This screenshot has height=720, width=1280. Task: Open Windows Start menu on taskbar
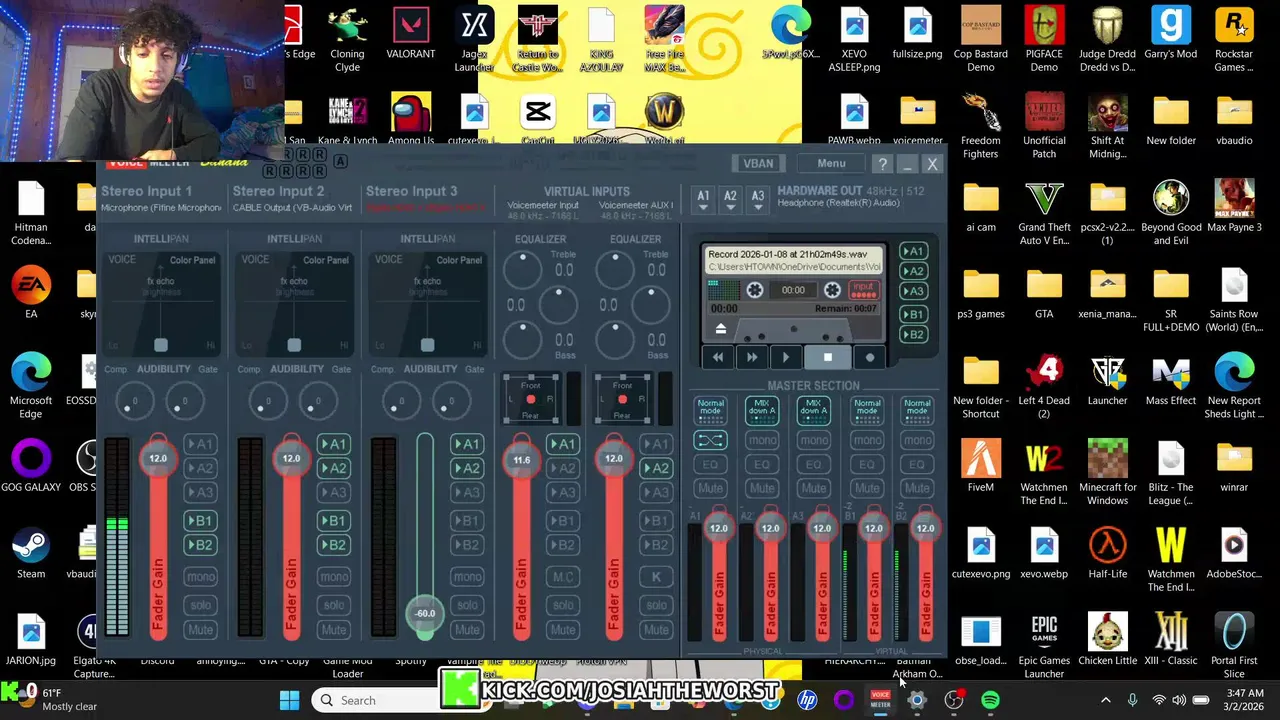click(x=289, y=700)
